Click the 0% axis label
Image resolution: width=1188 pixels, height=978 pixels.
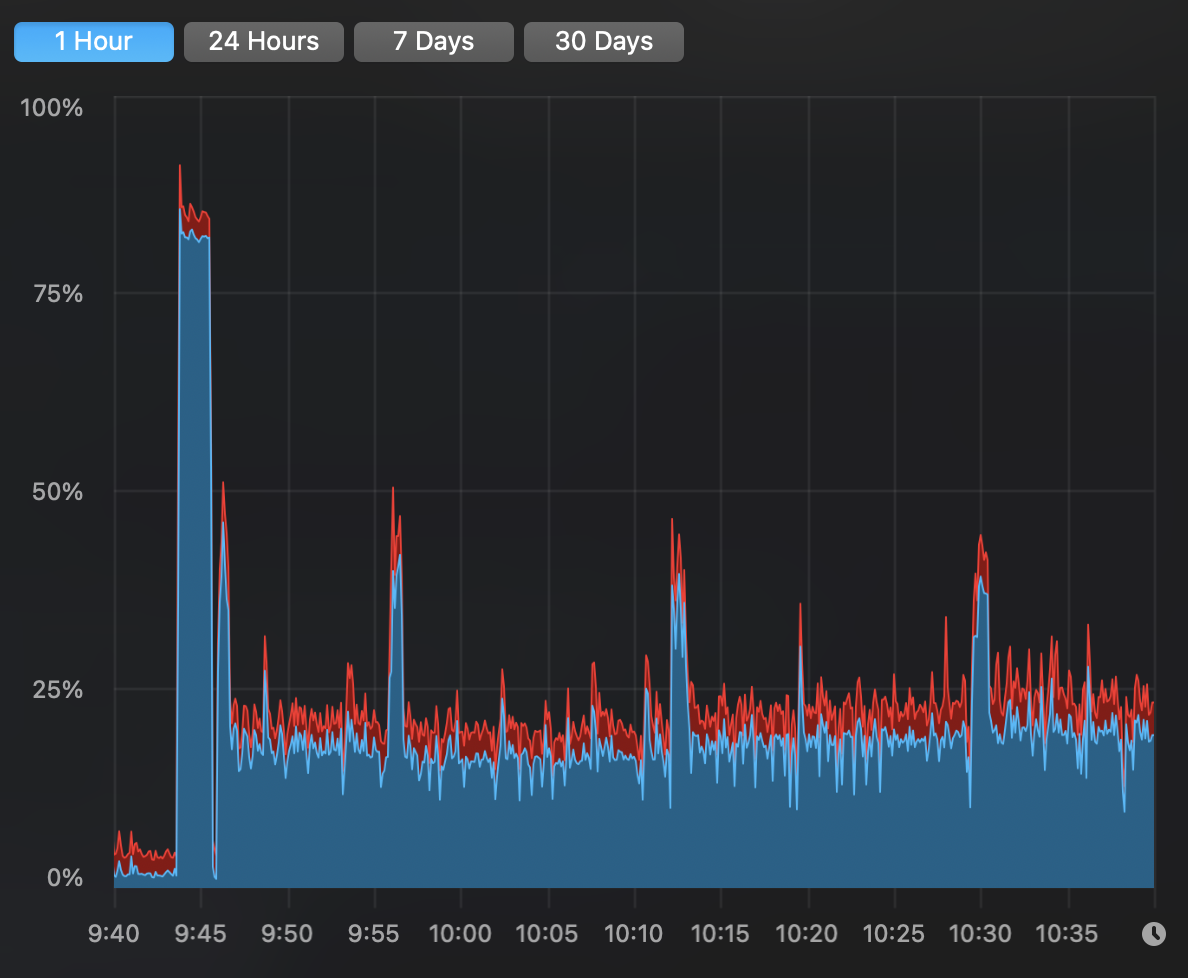point(65,877)
